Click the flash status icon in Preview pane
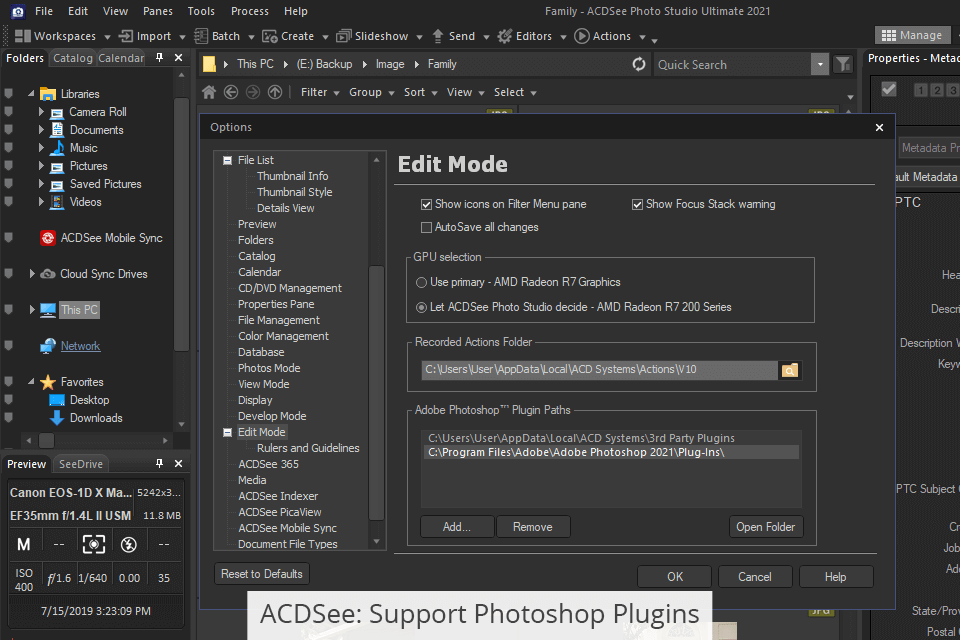The width and height of the screenshot is (960, 640). 129,544
